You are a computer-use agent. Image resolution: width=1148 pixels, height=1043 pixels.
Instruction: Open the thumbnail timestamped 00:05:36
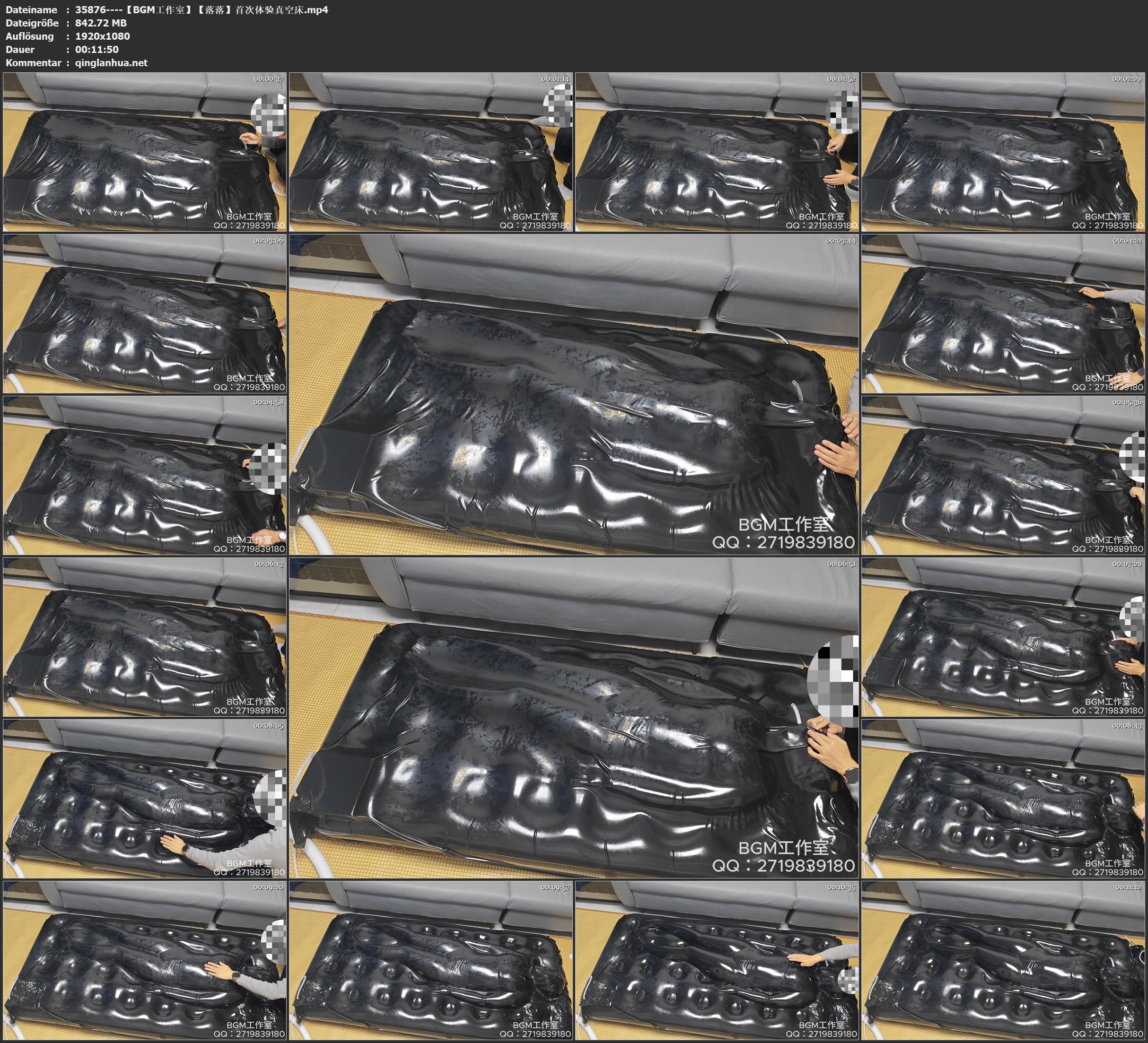click(1003, 475)
